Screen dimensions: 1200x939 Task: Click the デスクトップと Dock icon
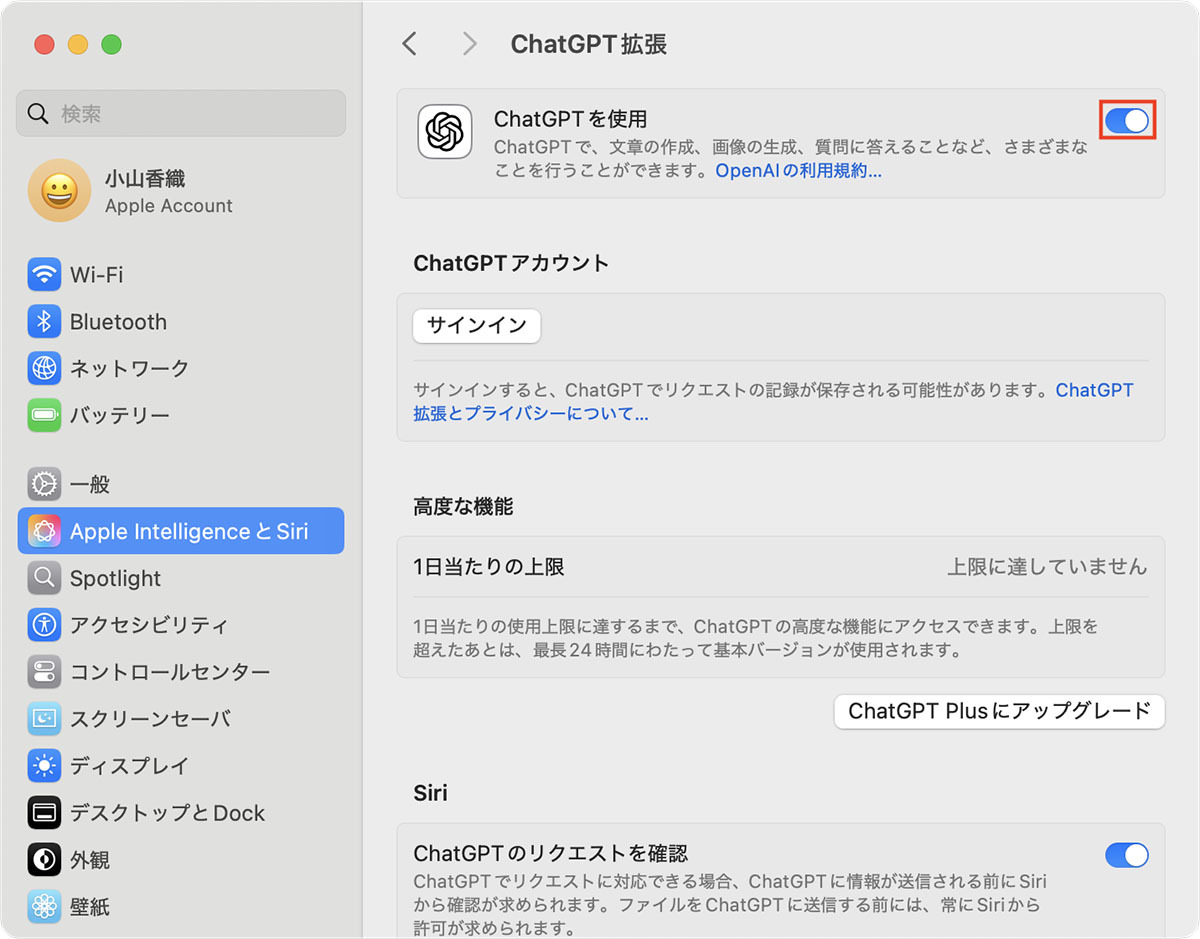point(44,813)
